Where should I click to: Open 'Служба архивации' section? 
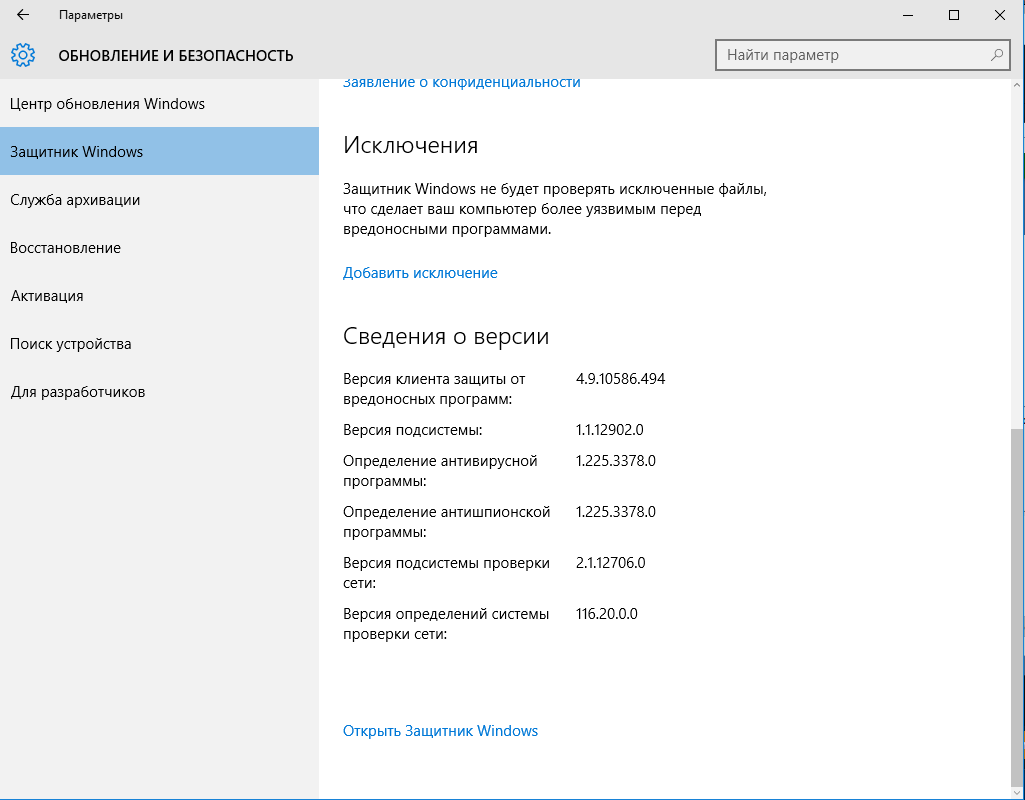coord(160,199)
